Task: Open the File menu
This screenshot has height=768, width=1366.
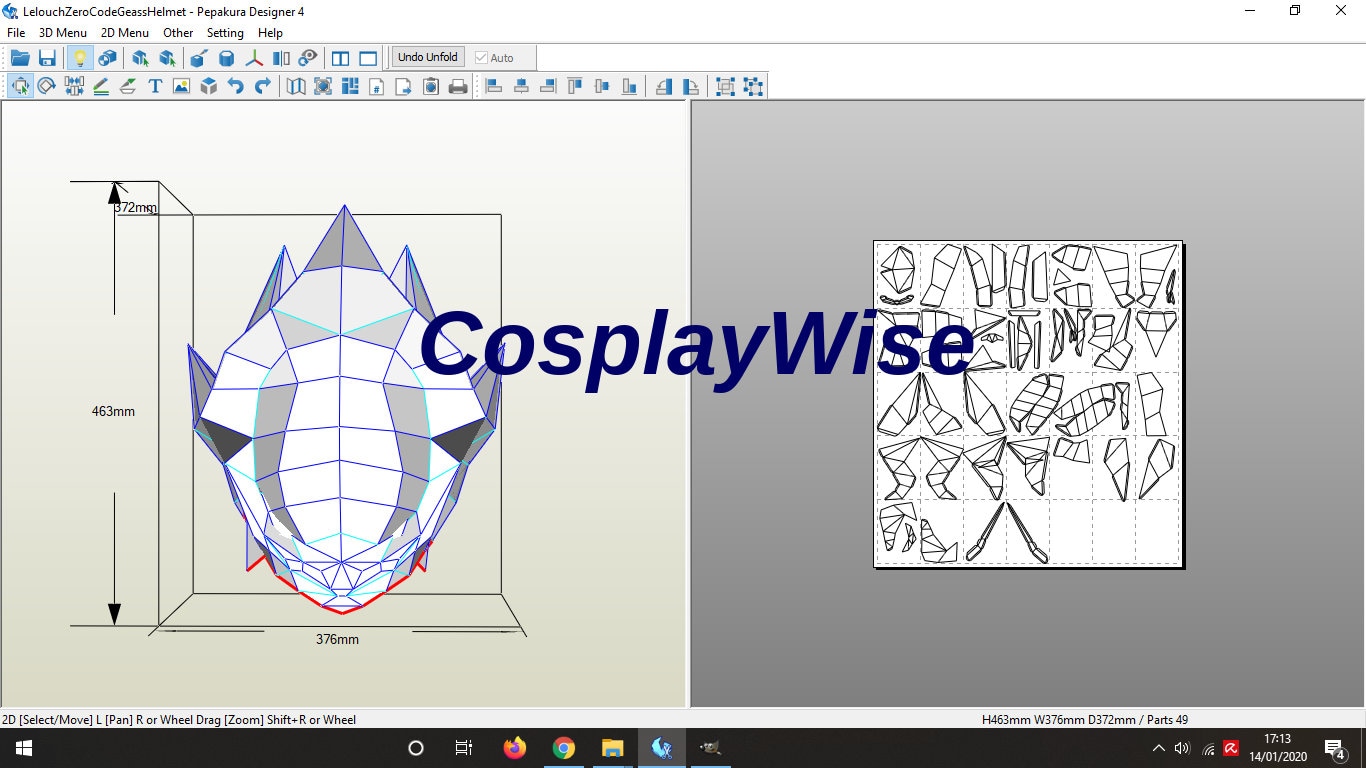Action: pos(16,33)
